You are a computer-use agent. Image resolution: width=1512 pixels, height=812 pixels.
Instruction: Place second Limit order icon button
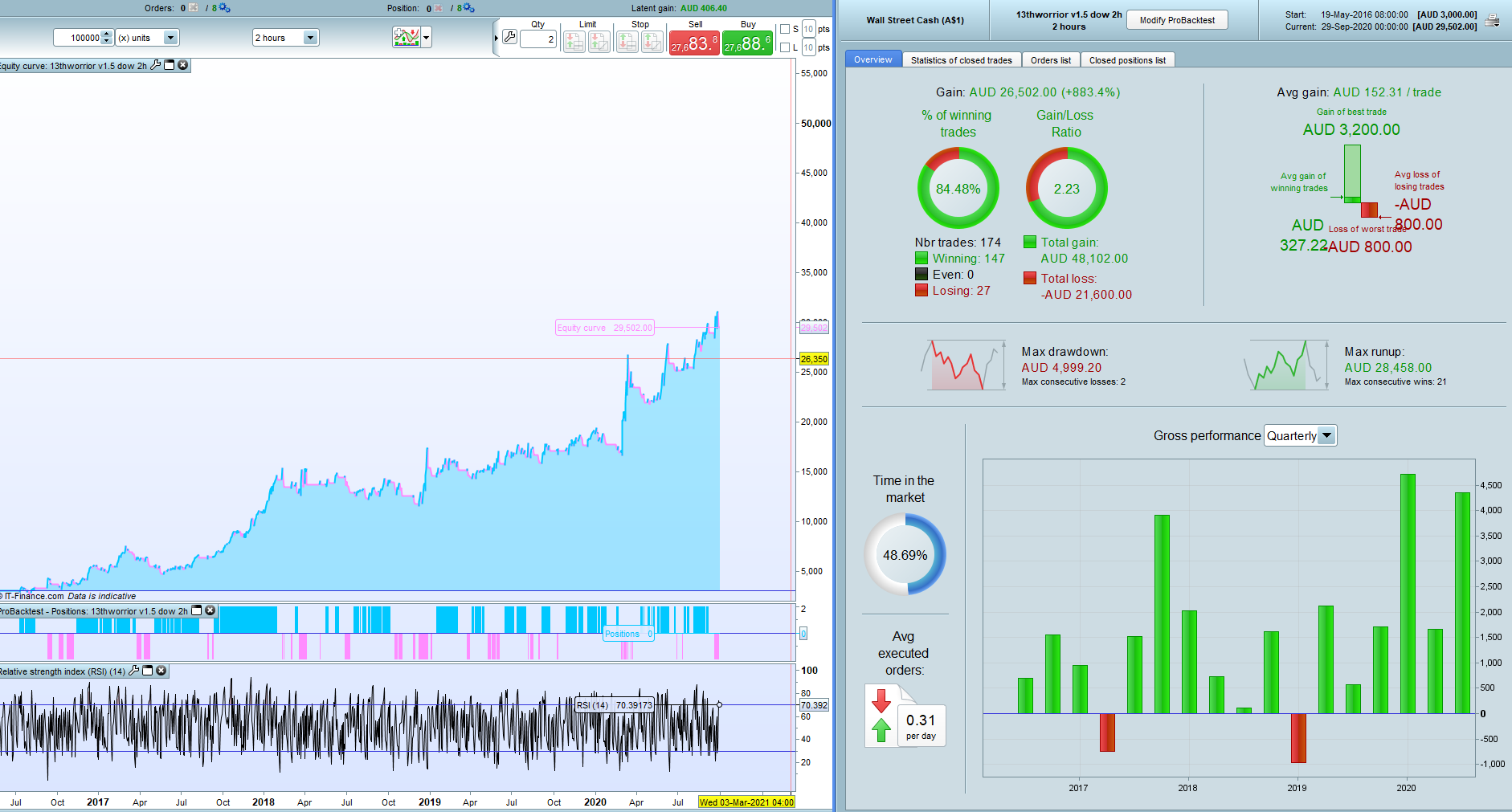pos(599,42)
